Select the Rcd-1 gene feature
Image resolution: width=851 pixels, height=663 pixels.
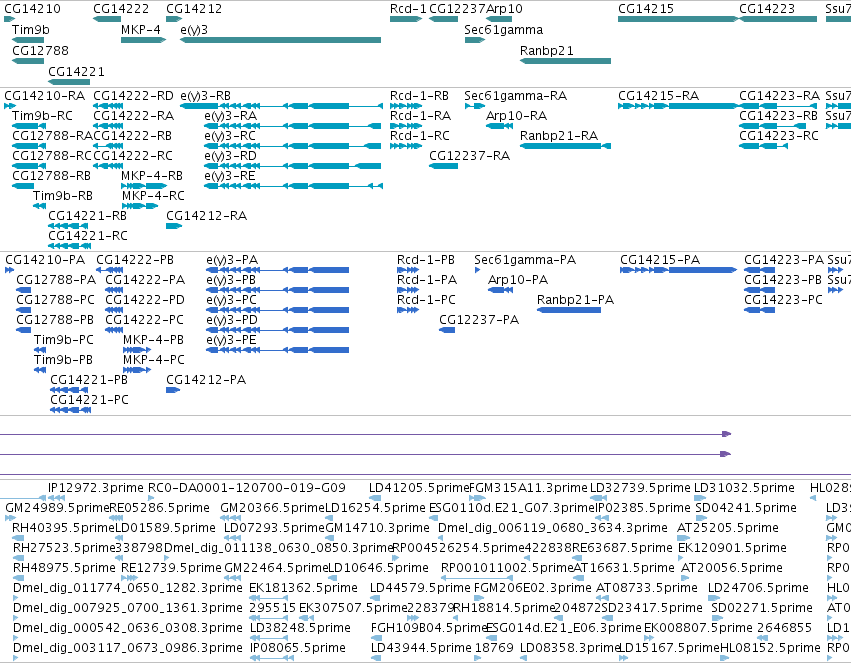tap(406, 19)
